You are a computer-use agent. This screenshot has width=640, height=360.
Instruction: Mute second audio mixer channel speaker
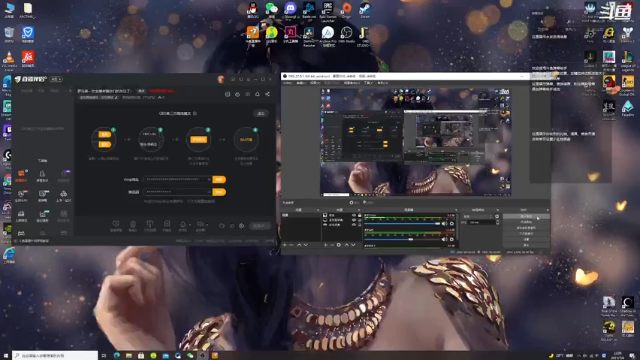[x=444, y=239]
